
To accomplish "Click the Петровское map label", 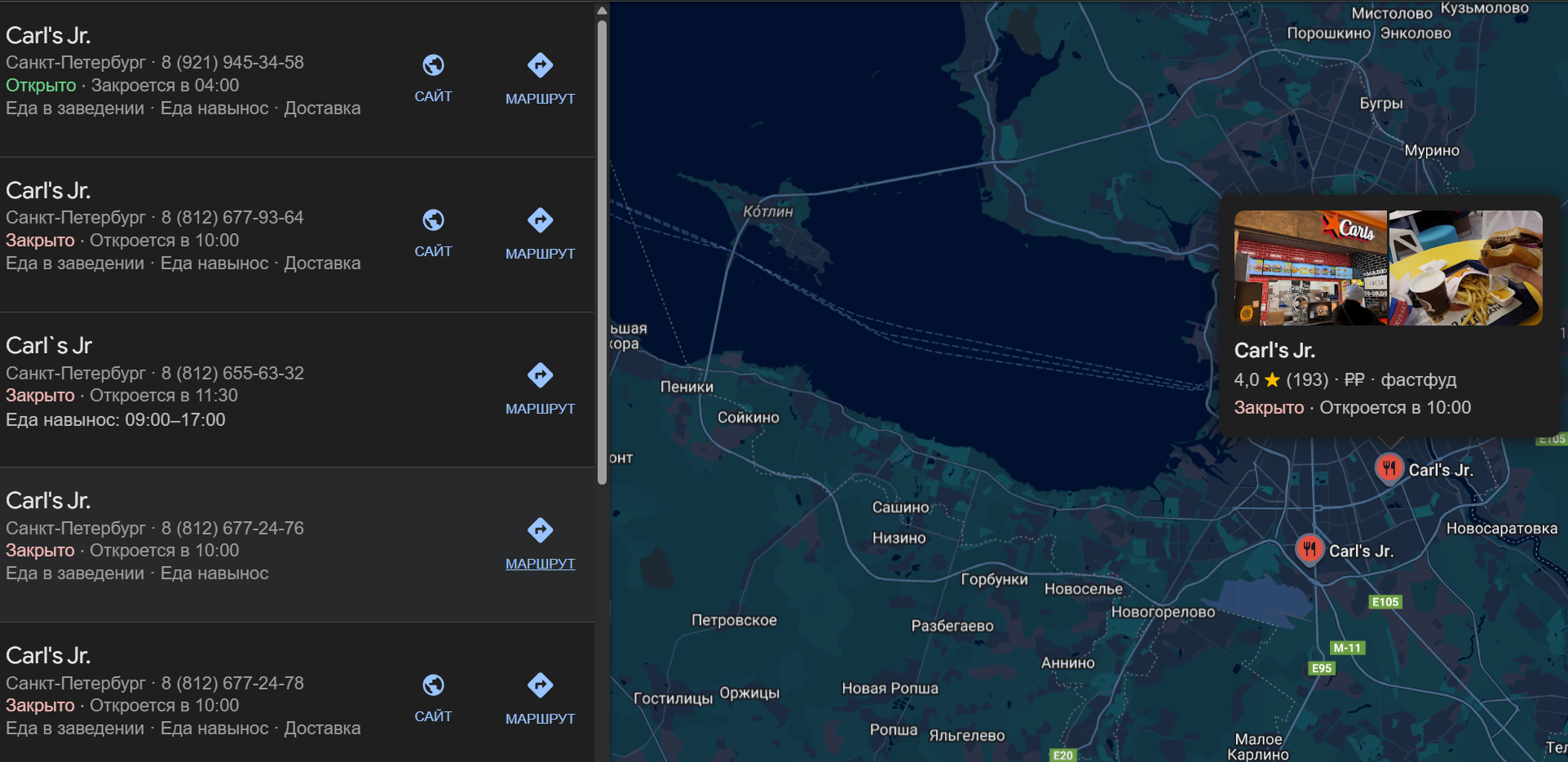I will (x=735, y=621).
